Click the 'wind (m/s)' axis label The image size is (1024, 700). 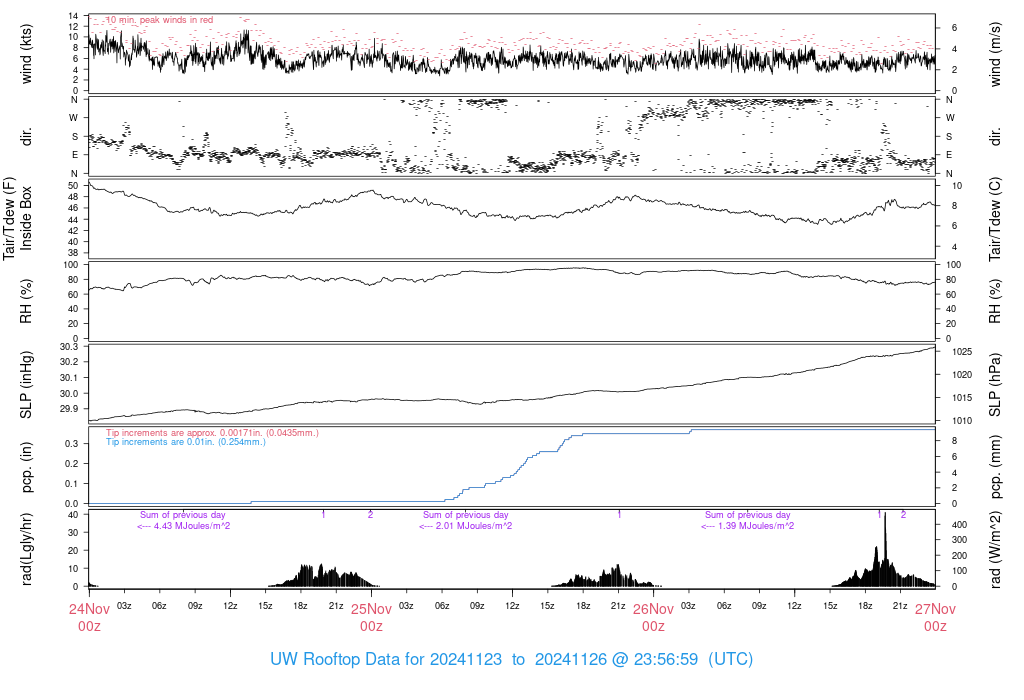coord(995,54)
